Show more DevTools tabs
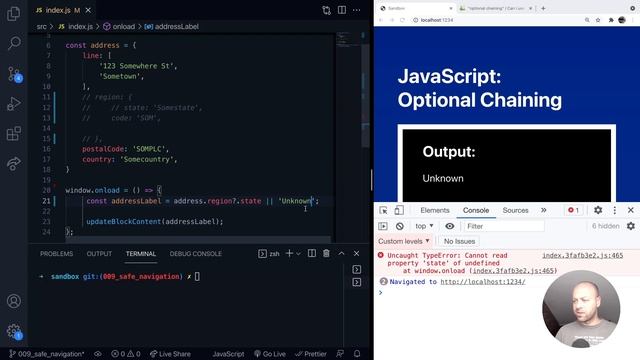 coord(544,210)
